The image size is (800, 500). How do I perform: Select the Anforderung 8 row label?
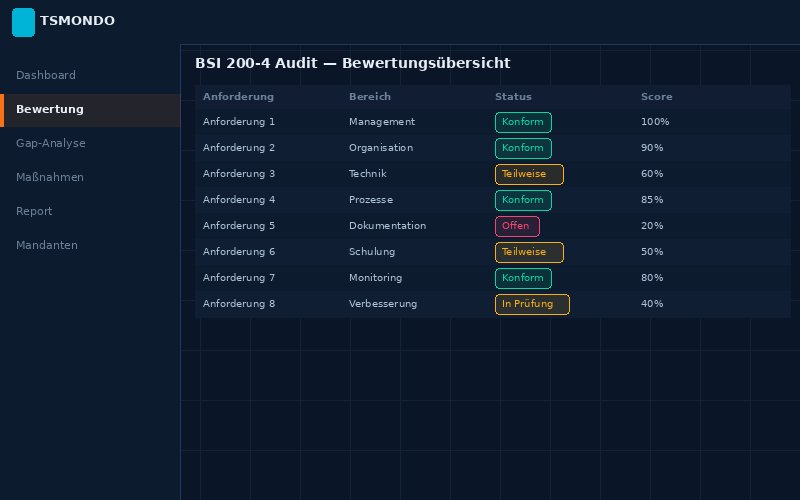(x=239, y=304)
